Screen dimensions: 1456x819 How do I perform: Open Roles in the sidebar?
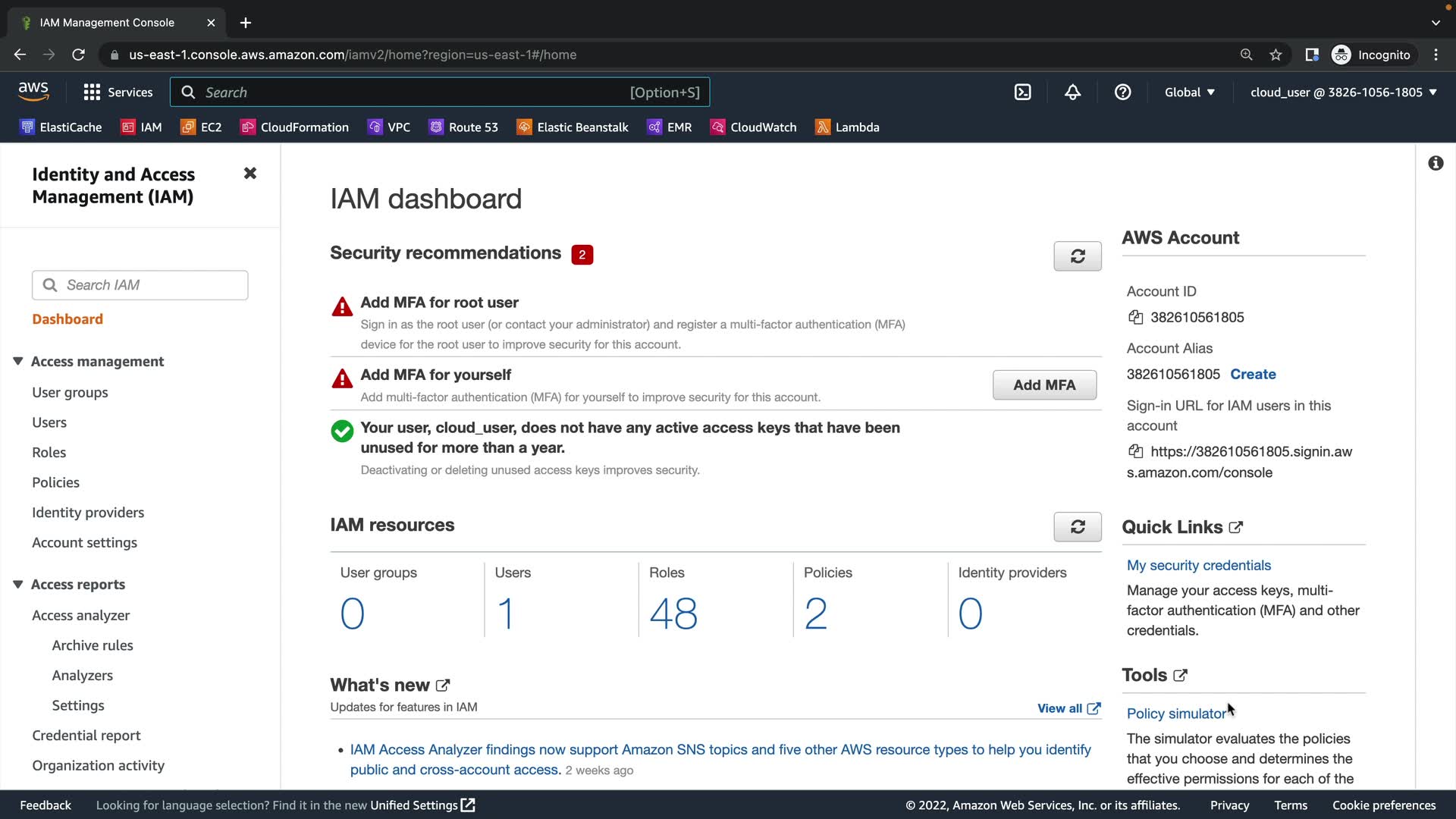49,453
